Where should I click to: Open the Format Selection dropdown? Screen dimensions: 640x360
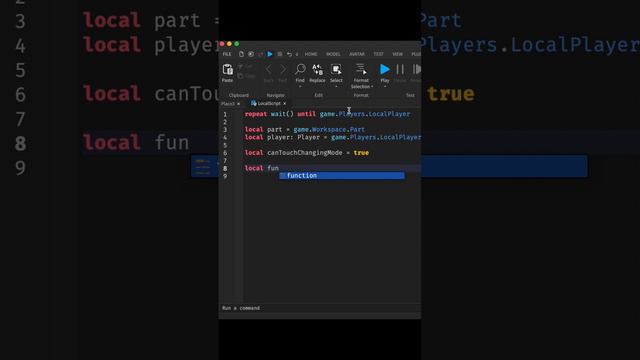point(372,87)
